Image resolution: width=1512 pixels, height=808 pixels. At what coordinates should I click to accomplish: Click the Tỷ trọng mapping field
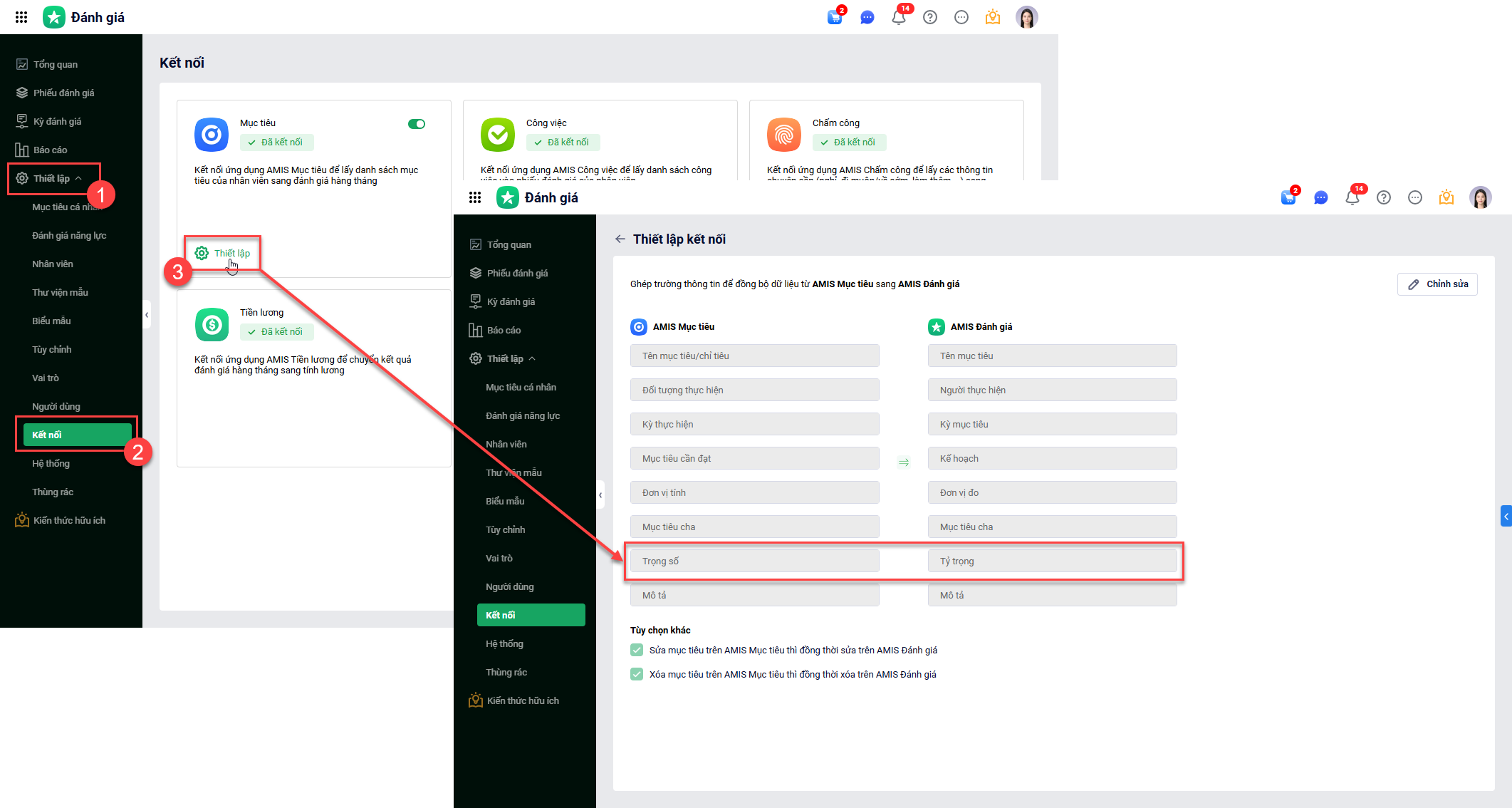[1051, 561]
